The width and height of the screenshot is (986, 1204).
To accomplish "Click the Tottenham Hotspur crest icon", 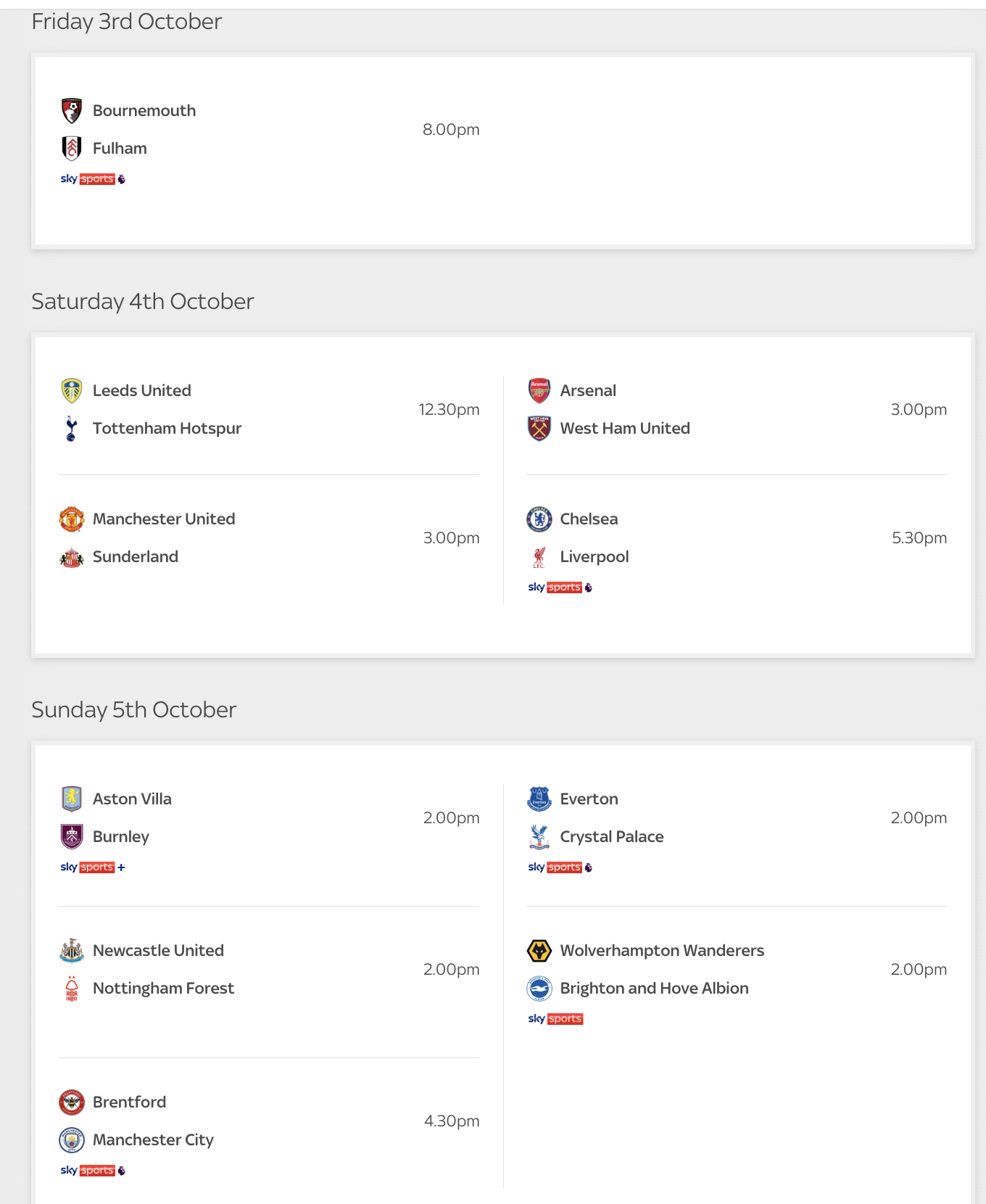I will tap(71, 429).
